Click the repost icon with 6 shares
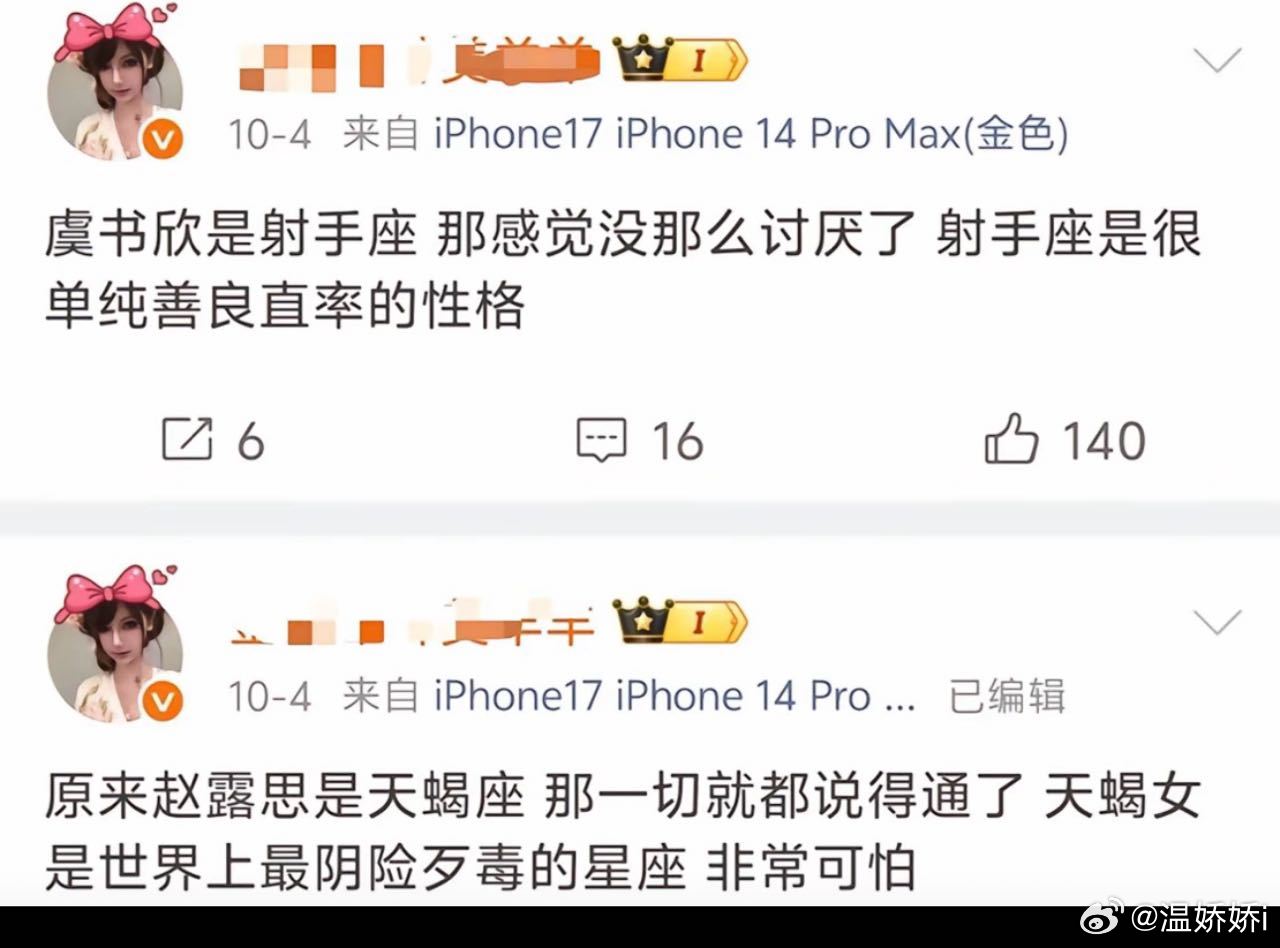This screenshot has height=948, width=1280. tap(187, 440)
